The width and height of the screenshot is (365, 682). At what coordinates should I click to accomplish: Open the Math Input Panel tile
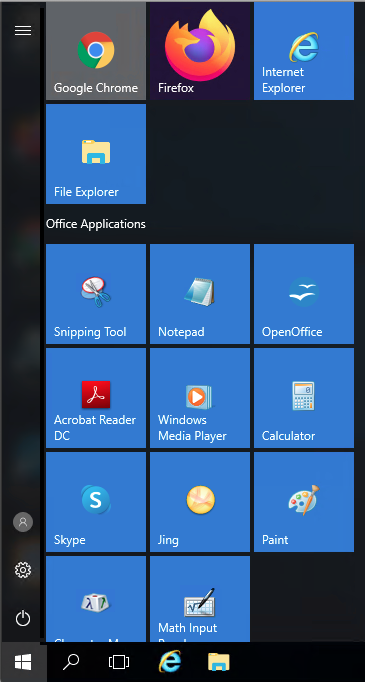click(x=200, y=599)
